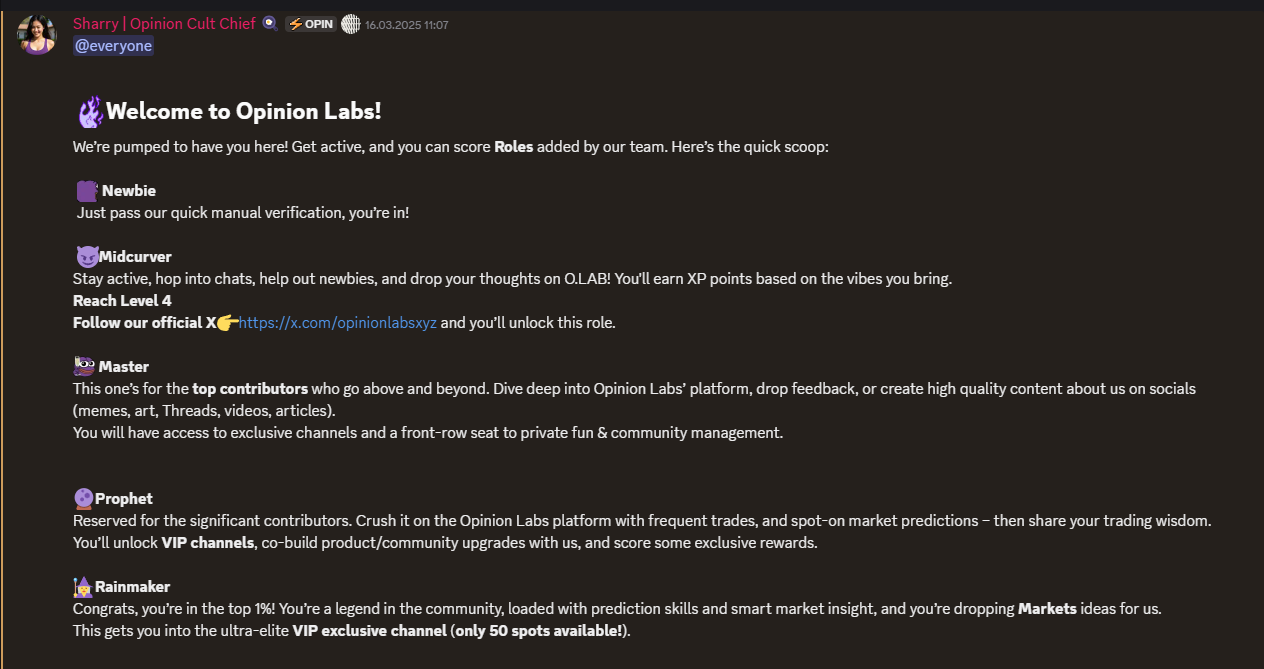Click the role icon next to Sharry's name
The image size is (1264, 669).
click(270, 24)
